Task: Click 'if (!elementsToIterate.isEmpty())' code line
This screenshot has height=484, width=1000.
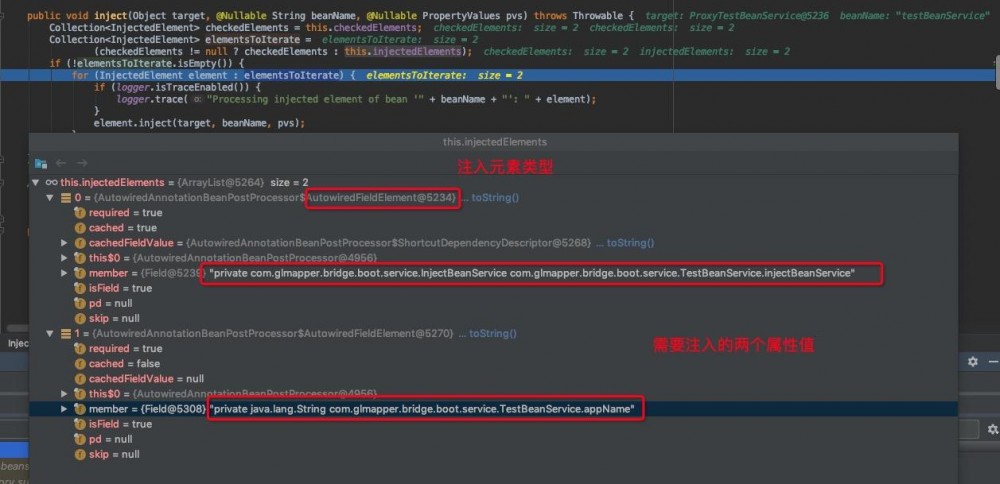Action: point(147,64)
